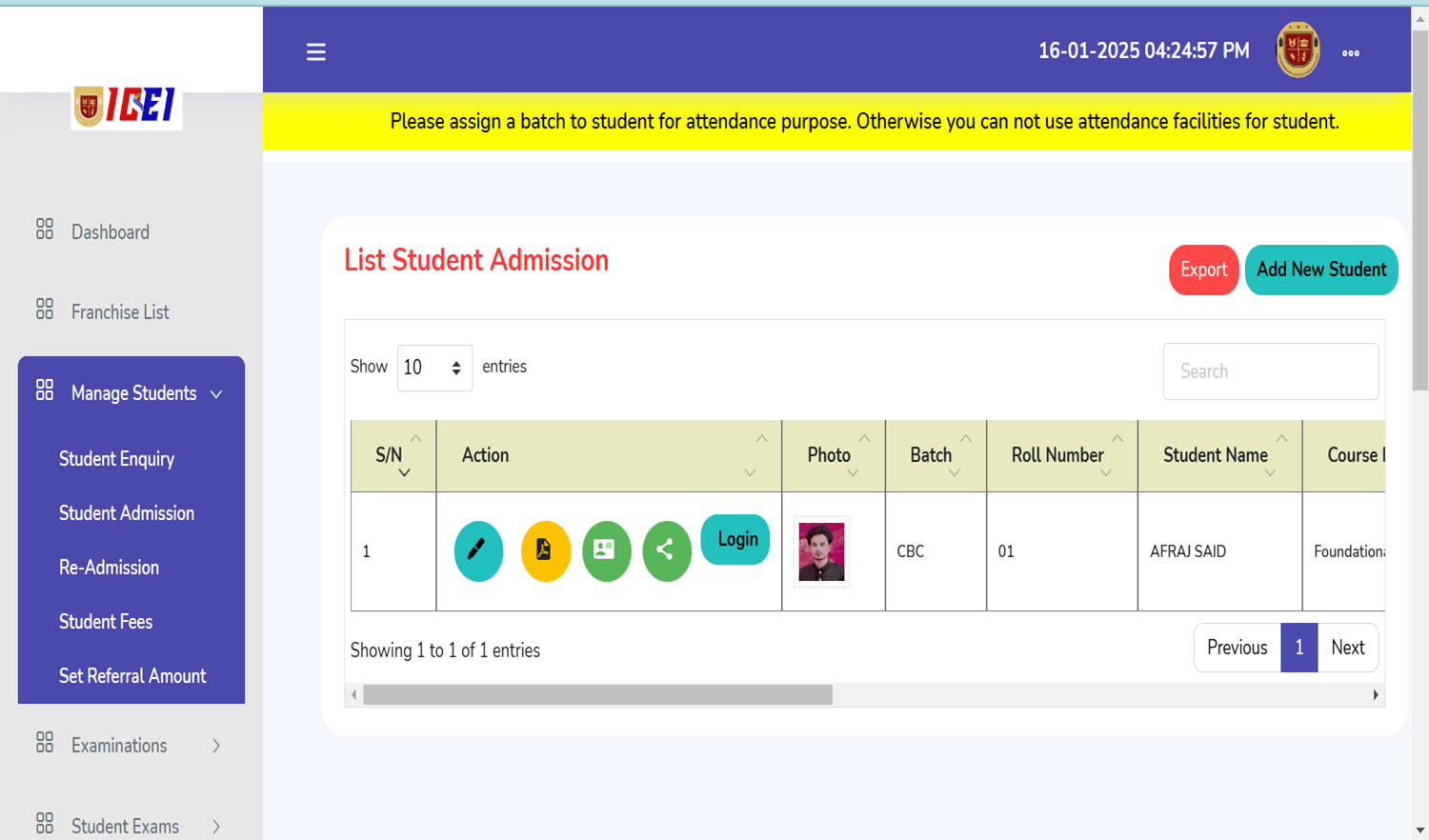Click the three-dot more options icon
The image size is (1429, 840).
point(1350,53)
